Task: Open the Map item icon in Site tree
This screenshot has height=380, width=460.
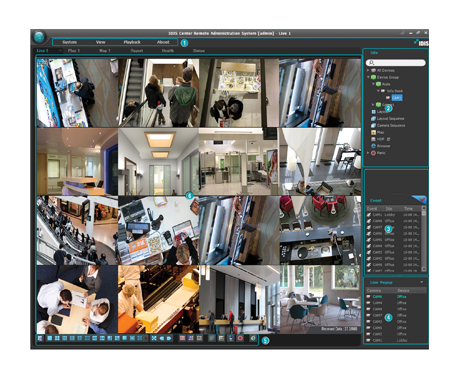Action: (x=374, y=132)
